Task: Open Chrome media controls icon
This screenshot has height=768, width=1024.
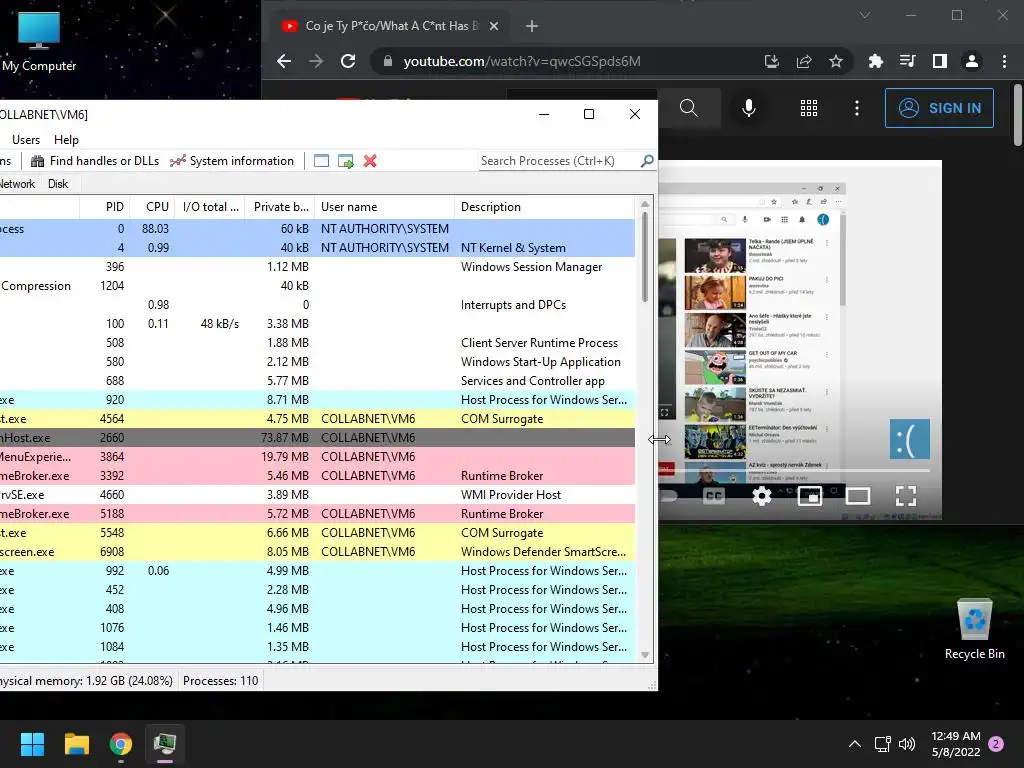Action: (907, 61)
